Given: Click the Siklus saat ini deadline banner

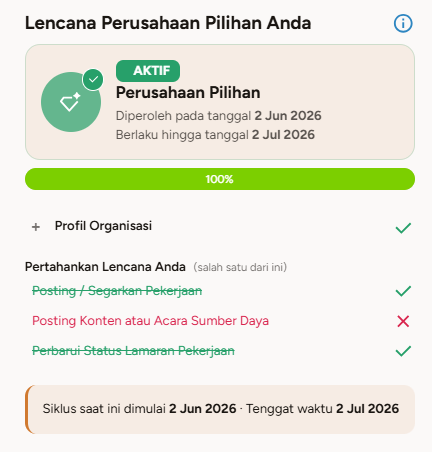Looking at the screenshot, I should click(x=220, y=409).
